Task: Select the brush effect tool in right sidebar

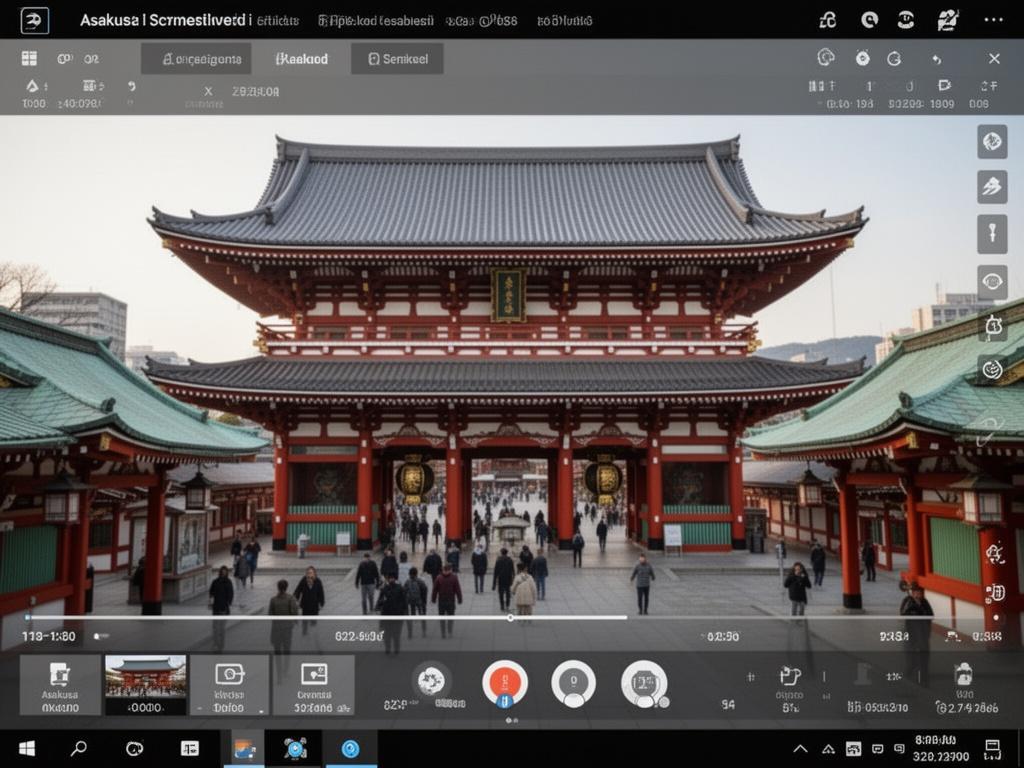Action: (x=992, y=143)
